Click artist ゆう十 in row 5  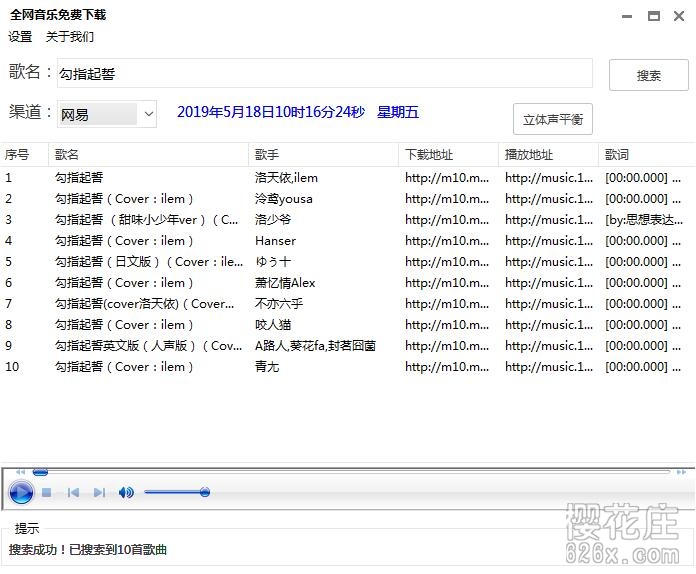click(x=273, y=261)
